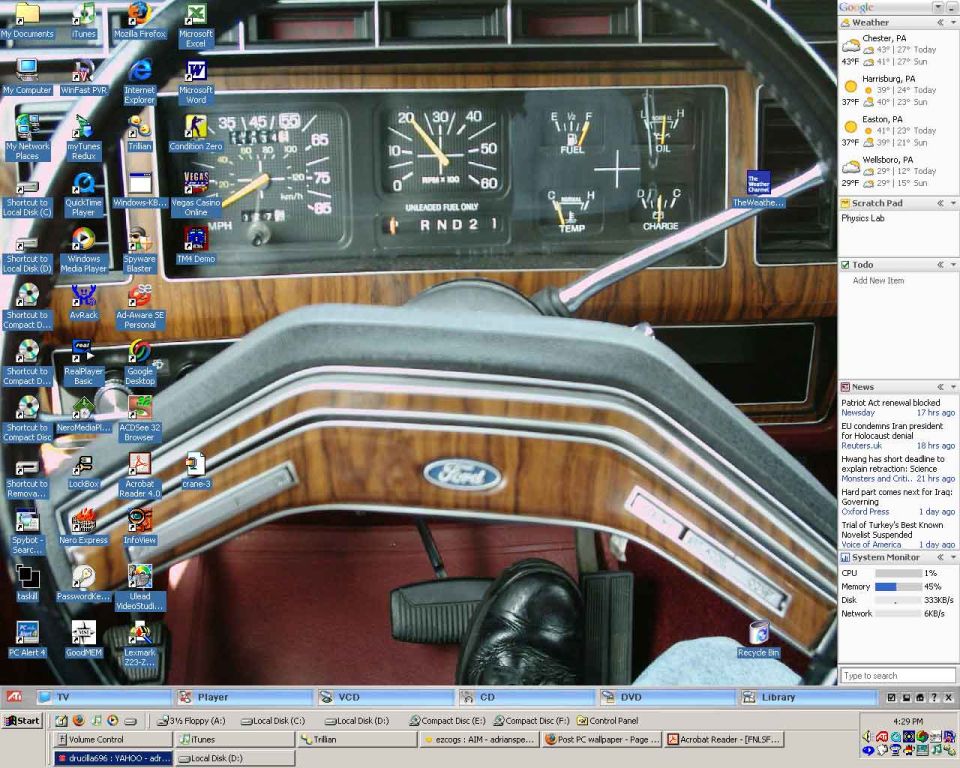Image resolution: width=960 pixels, height=768 pixels.
Task: Select the PC Alert 4 desktop icon
Action: click(x=27, y=639)
